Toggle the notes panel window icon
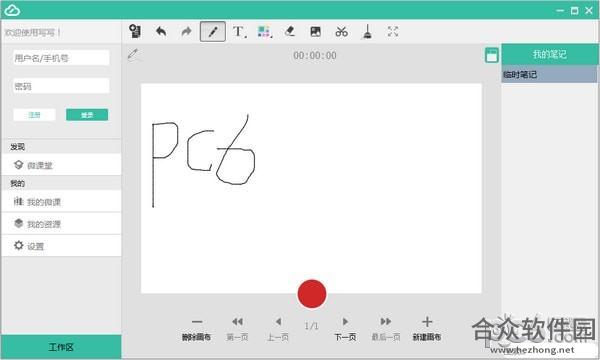This screenshot has width=600, height=360. [x=491, y=55]
